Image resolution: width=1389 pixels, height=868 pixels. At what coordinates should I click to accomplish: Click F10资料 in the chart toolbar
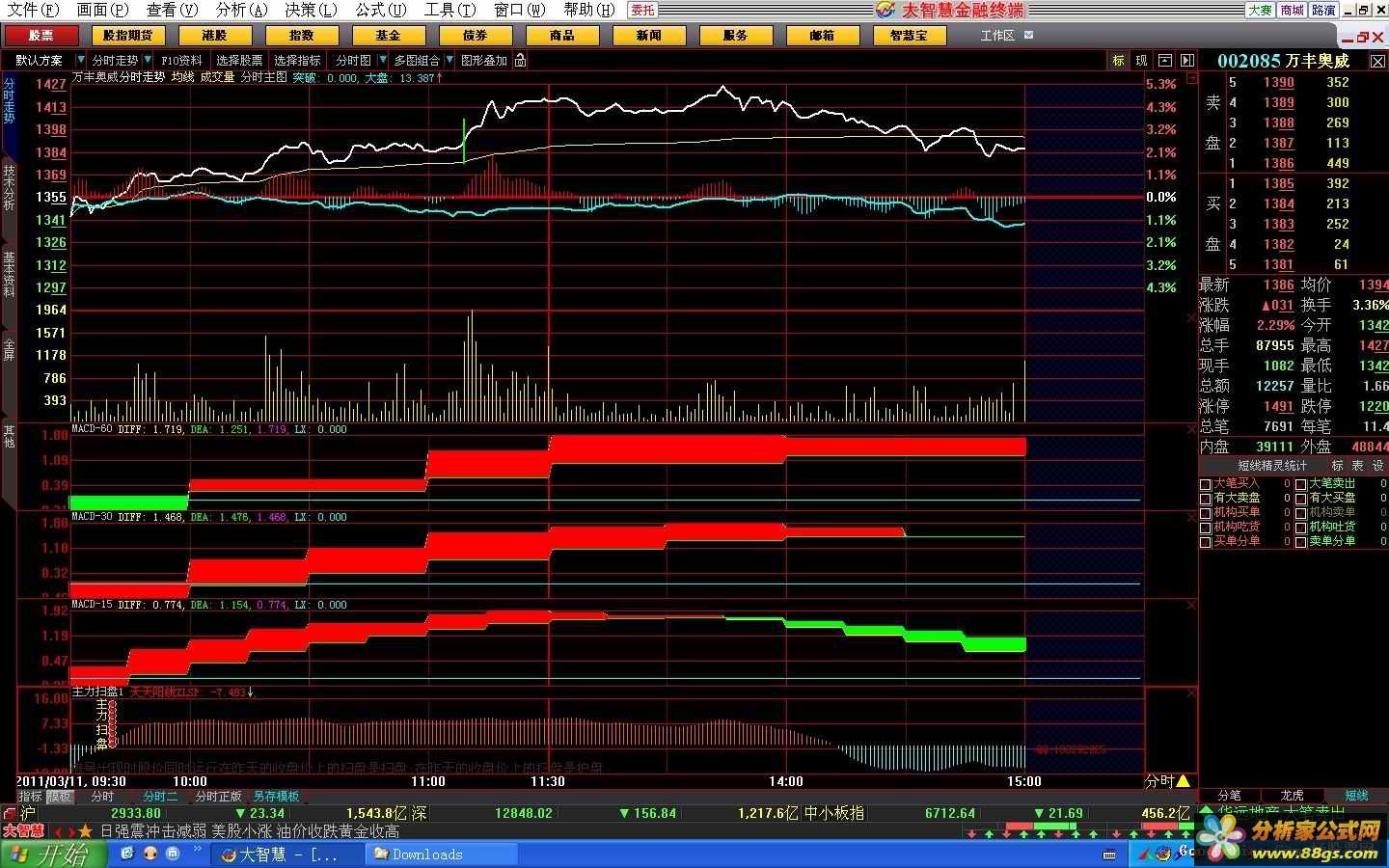point(181,60)
